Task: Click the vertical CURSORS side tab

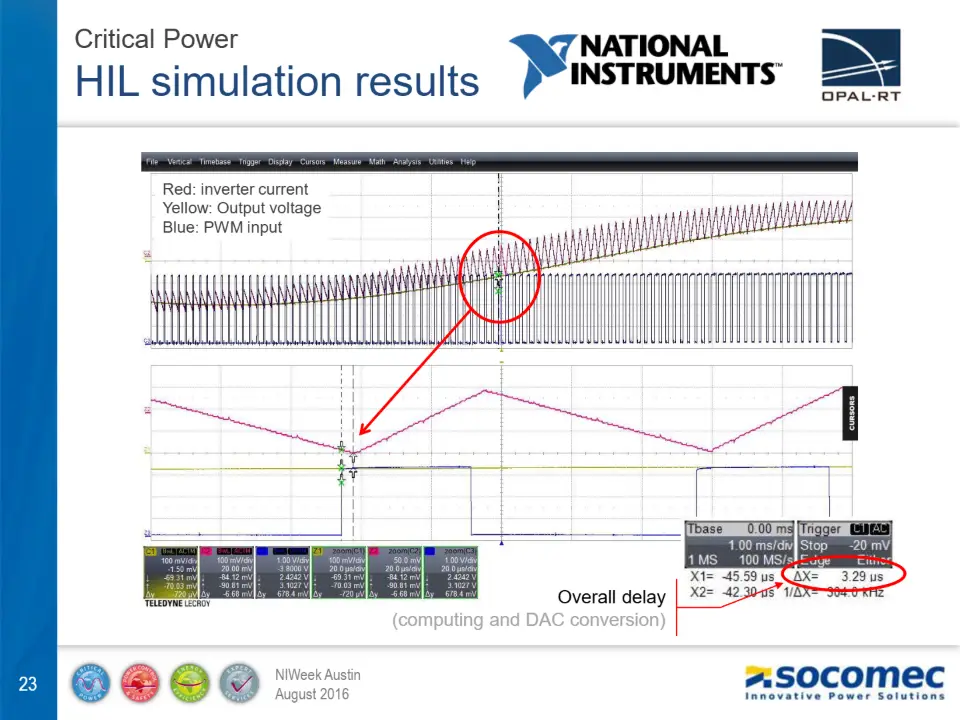Action: (x=850, y=413)
